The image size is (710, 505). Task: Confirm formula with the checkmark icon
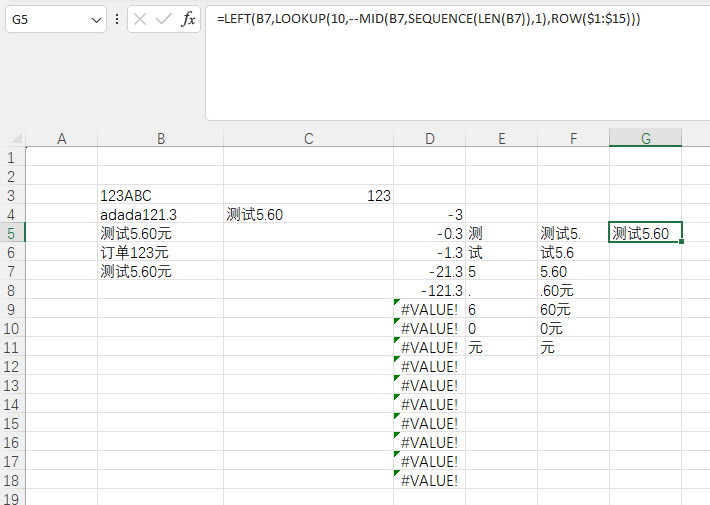click(163, 19)
